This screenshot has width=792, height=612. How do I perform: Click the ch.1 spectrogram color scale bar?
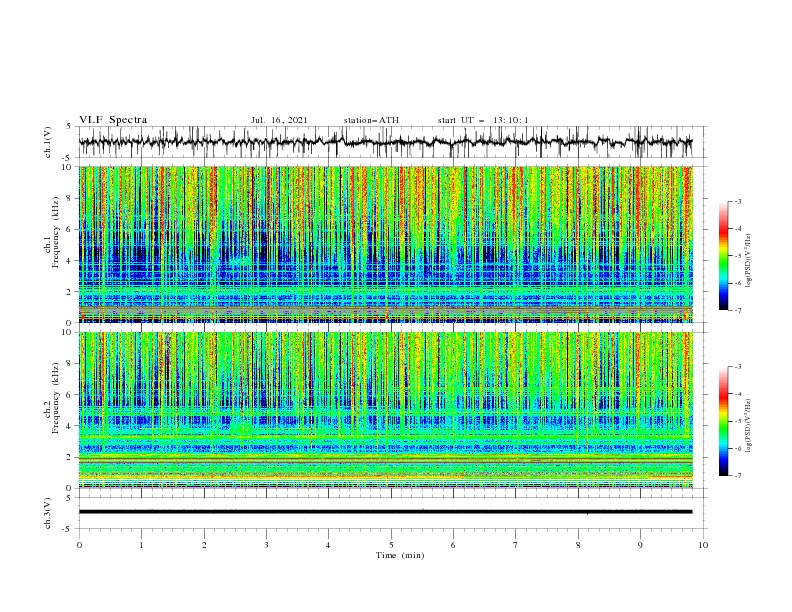point(723,256)
